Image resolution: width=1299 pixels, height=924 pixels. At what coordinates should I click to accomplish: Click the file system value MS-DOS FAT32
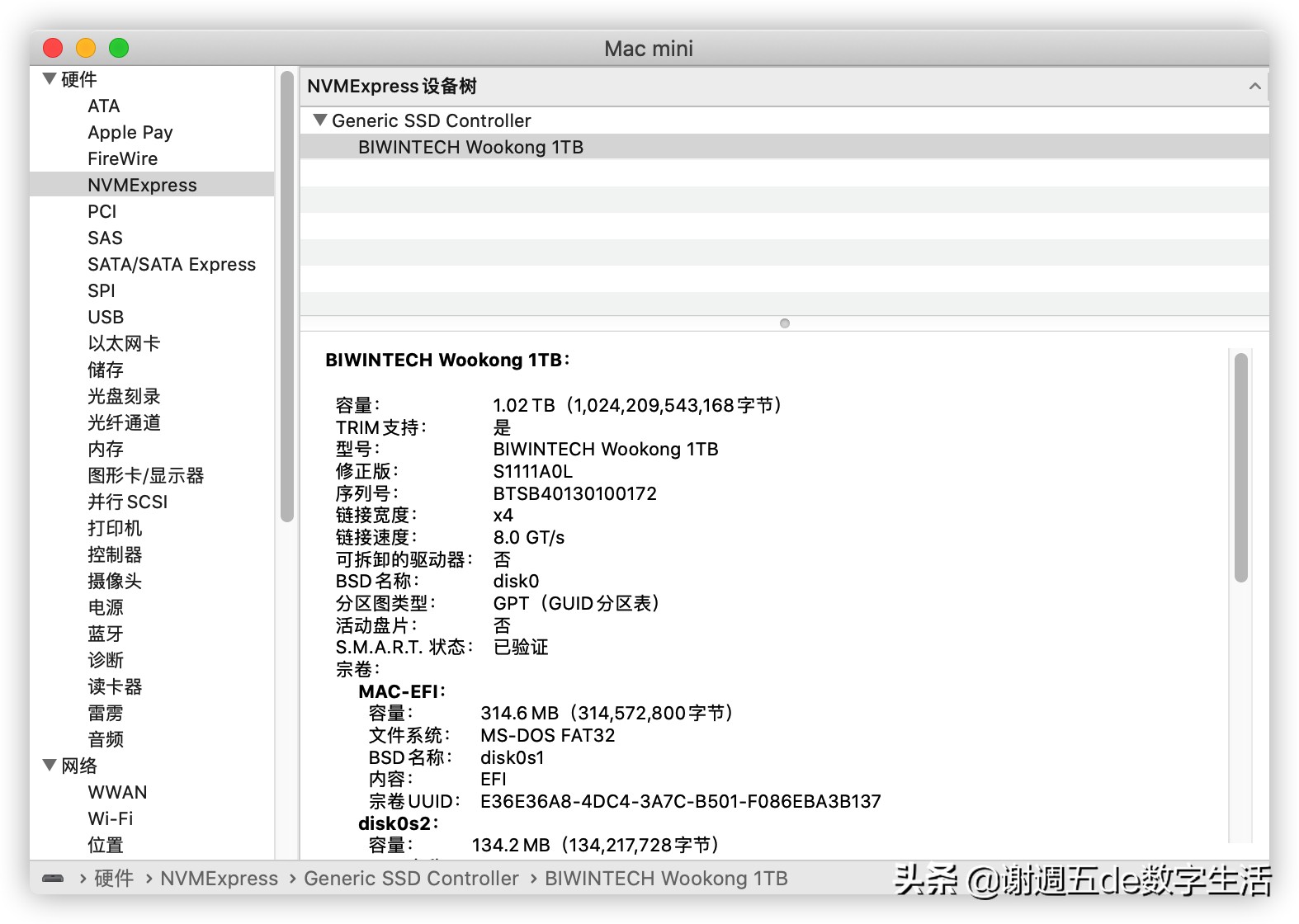(x=548, y=735)
